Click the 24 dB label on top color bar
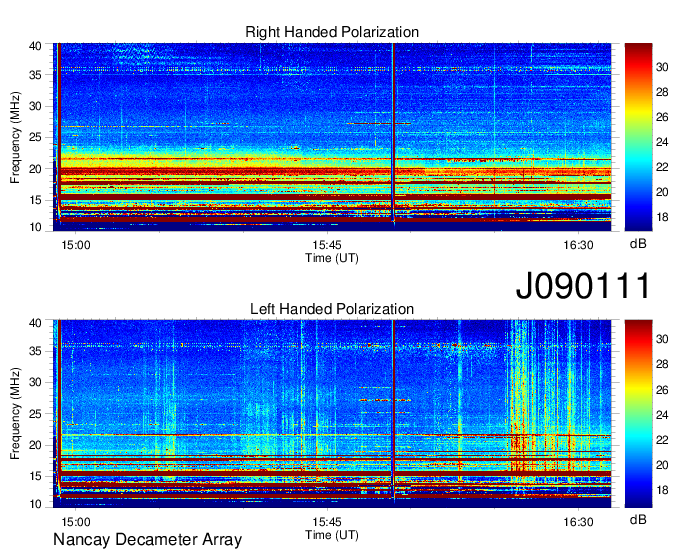Image resolution: width=680 pixels, height=552 pixels. [x=662, y=142]
